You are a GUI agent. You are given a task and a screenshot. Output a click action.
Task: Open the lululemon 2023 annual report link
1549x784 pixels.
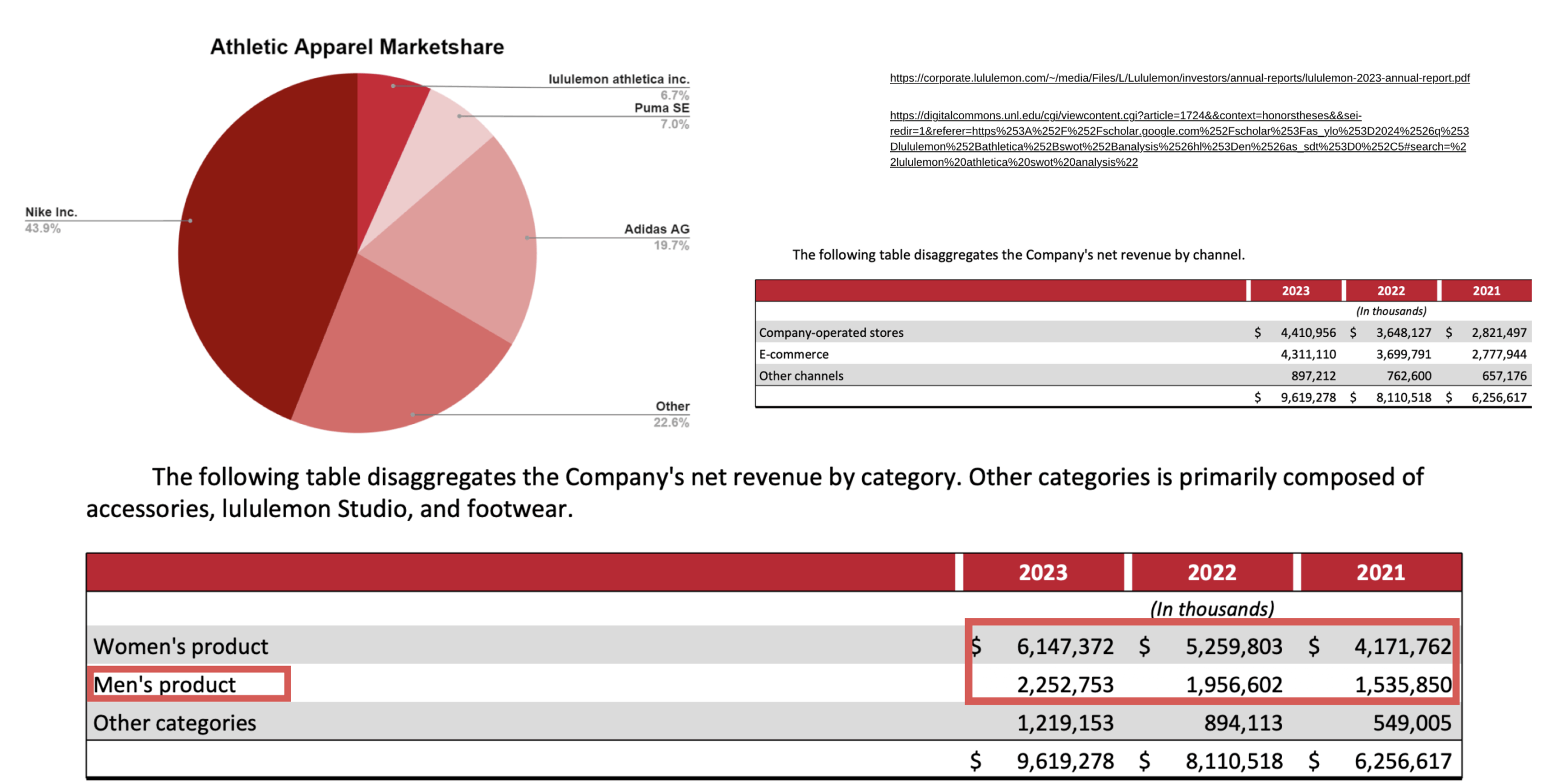1179,78
